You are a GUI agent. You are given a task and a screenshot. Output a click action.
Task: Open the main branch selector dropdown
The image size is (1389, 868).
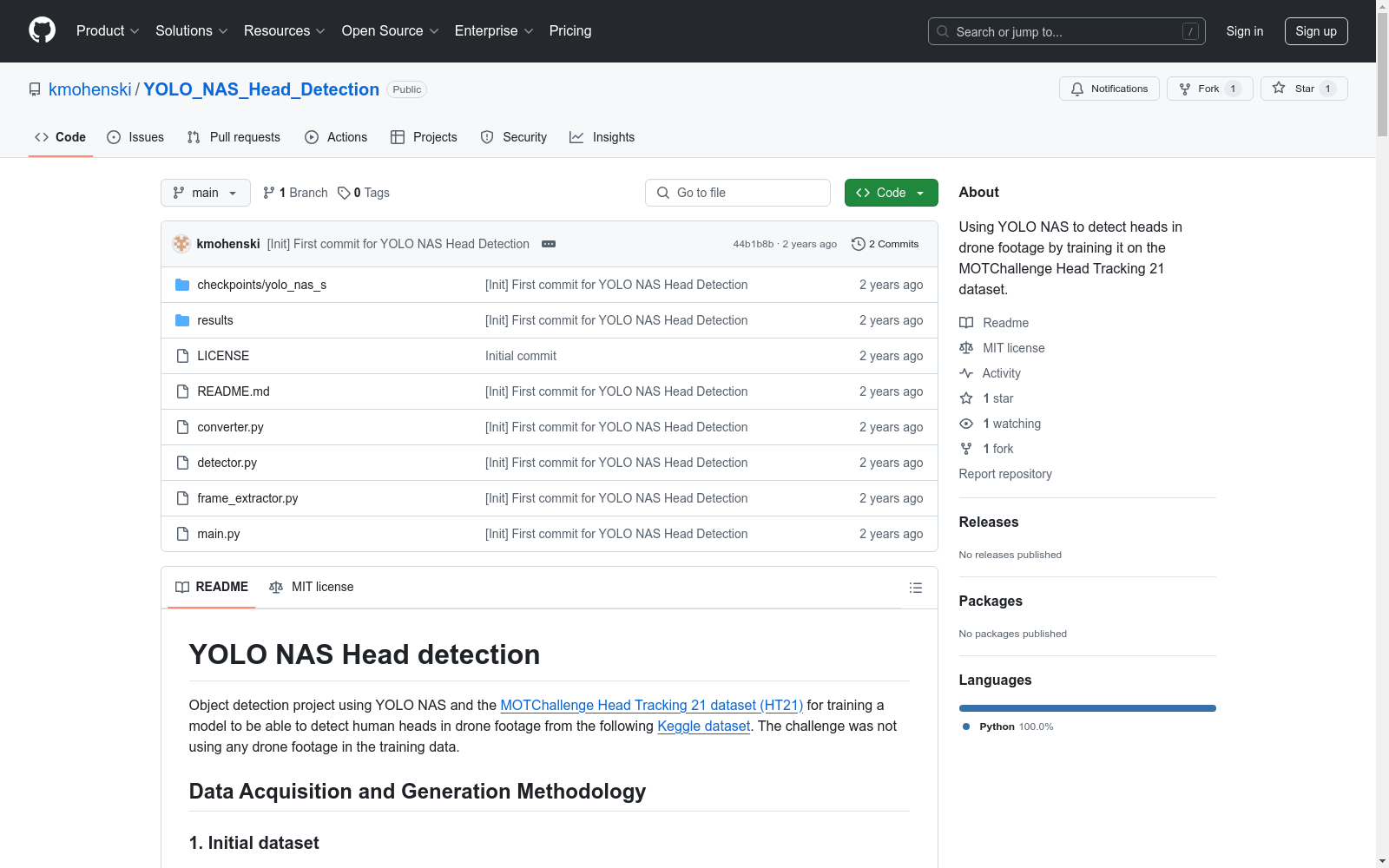(206, 193)
